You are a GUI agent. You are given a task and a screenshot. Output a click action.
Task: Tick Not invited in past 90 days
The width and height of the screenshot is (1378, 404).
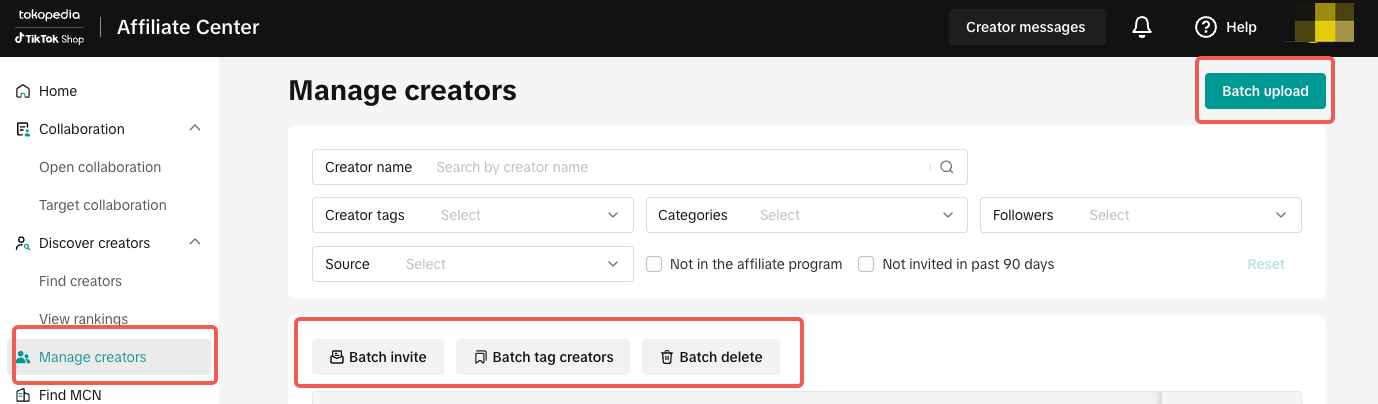point(866,264)
